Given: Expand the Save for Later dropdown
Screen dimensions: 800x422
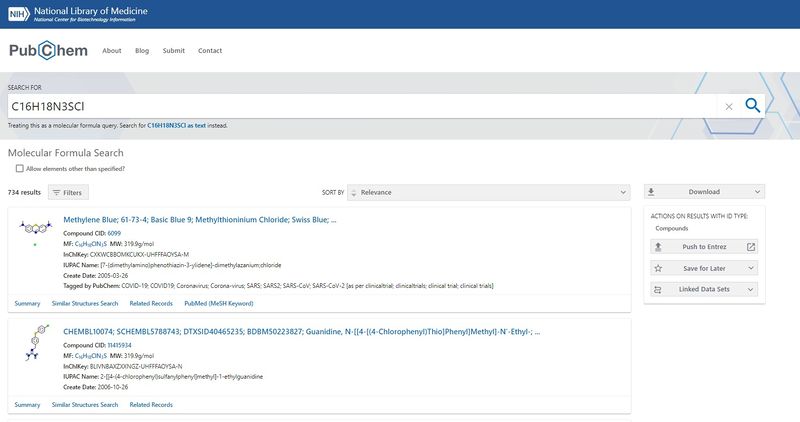Looking at the screenshot, I should (x=704, y=268).
